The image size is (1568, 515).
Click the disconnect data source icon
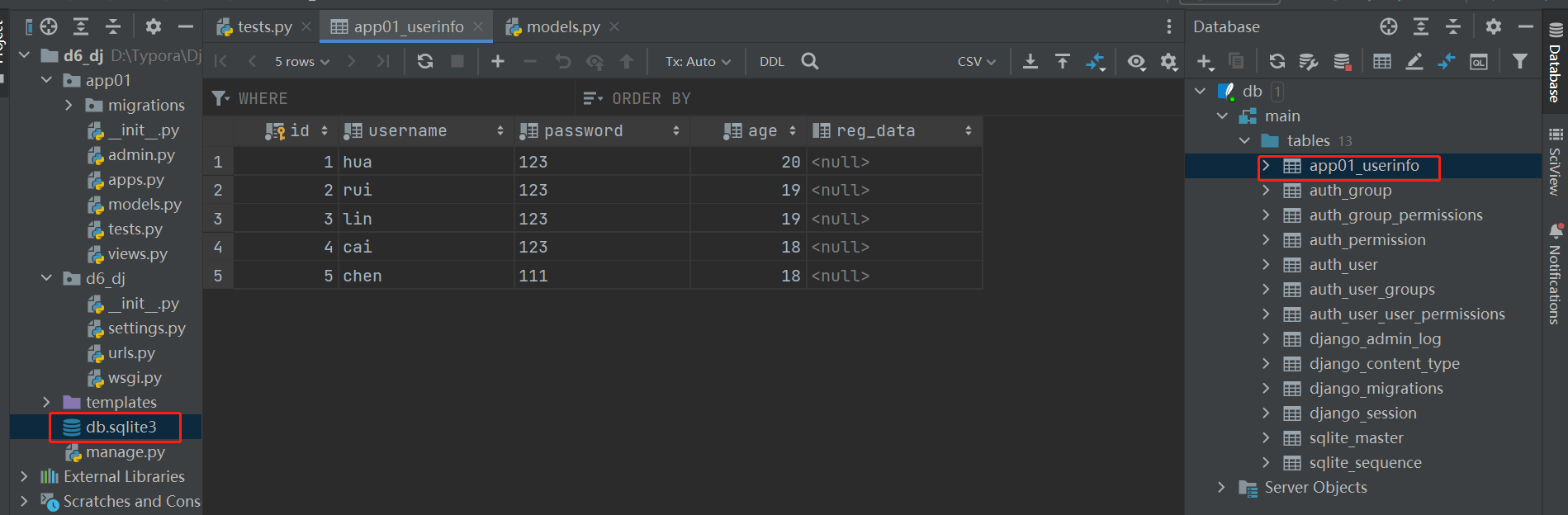[x=1343, y=61]
